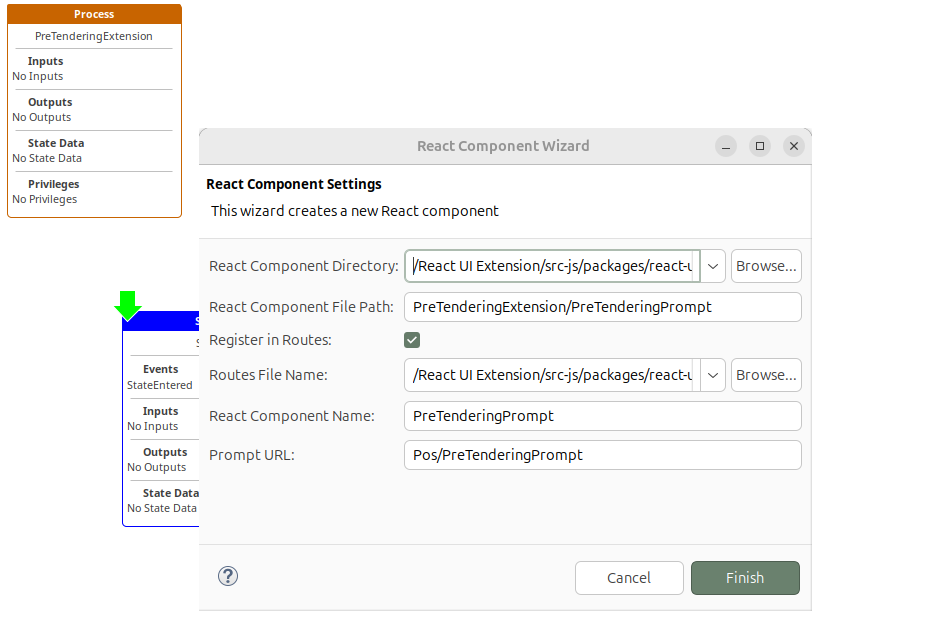The height and width of the screenshot is (643, 927).
Task: Browse for the Routes File Name
Action: (765, 375)
